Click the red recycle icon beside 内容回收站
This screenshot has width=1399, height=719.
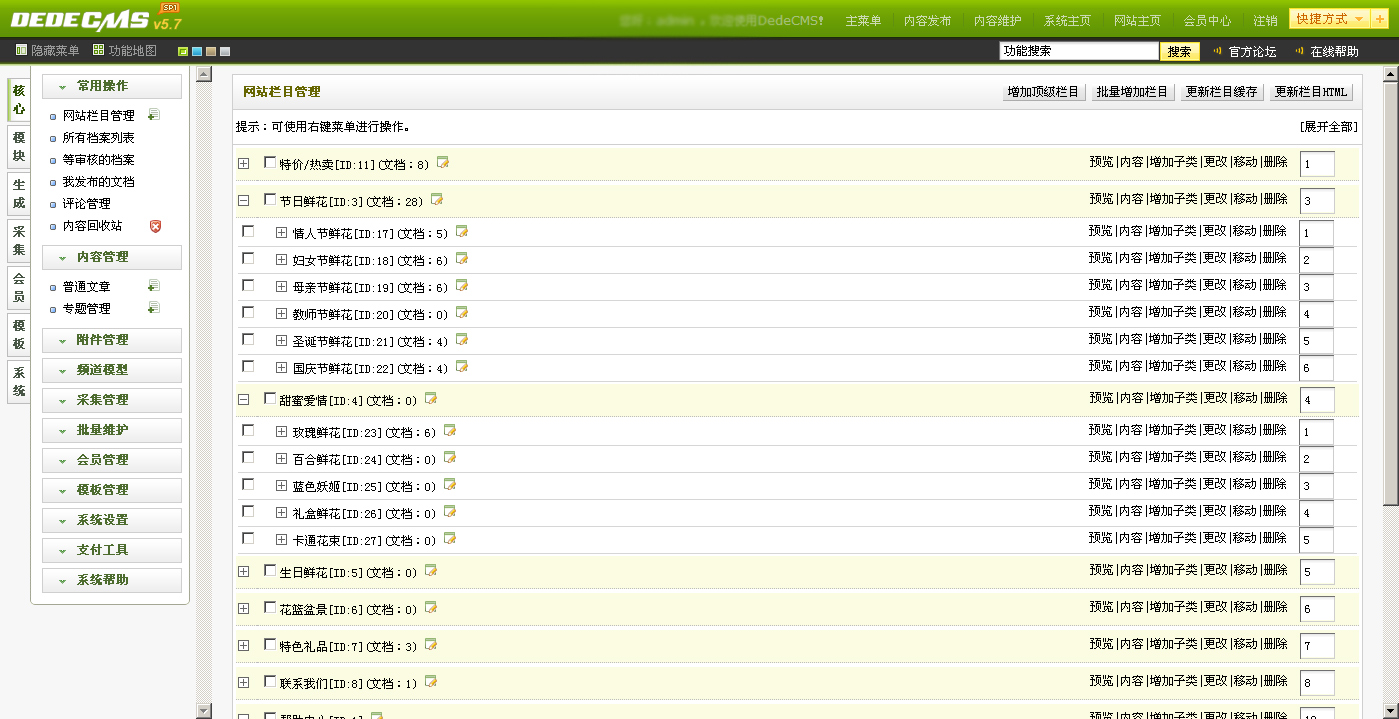[x=155, y=226]
